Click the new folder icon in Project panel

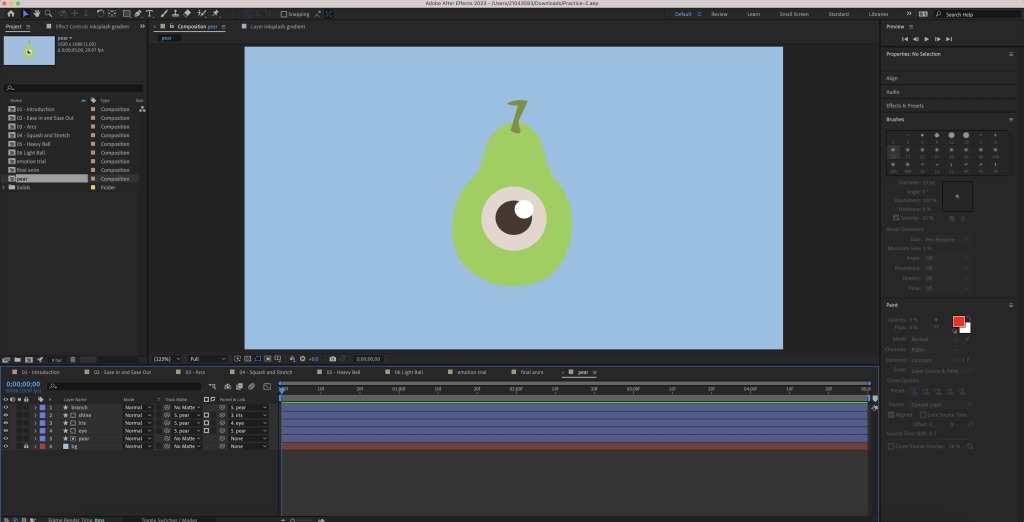pos(18,359)
